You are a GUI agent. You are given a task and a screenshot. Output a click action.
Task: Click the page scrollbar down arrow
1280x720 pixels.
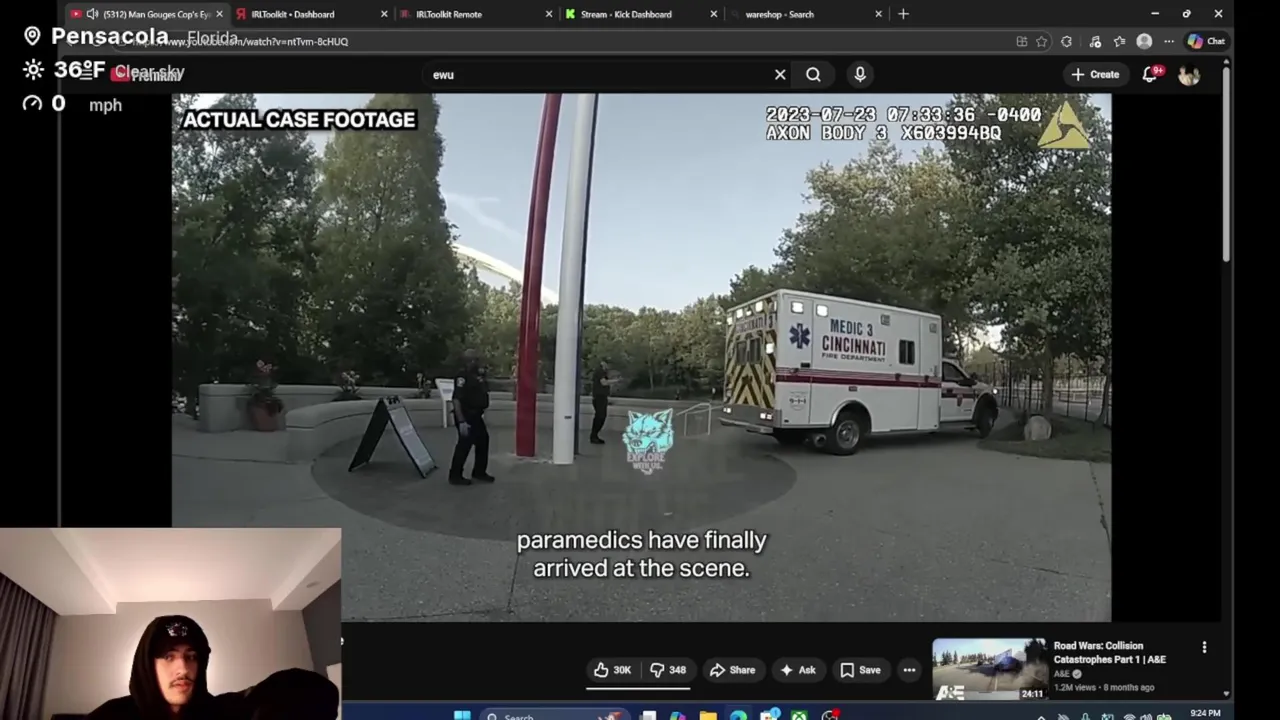[1226, 694]
